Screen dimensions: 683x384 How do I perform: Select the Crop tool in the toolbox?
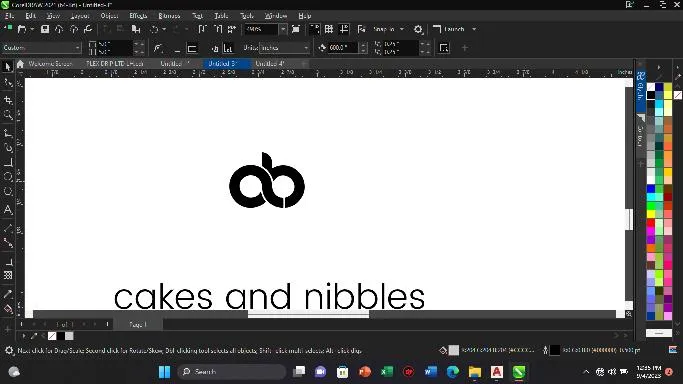(8, 100)
